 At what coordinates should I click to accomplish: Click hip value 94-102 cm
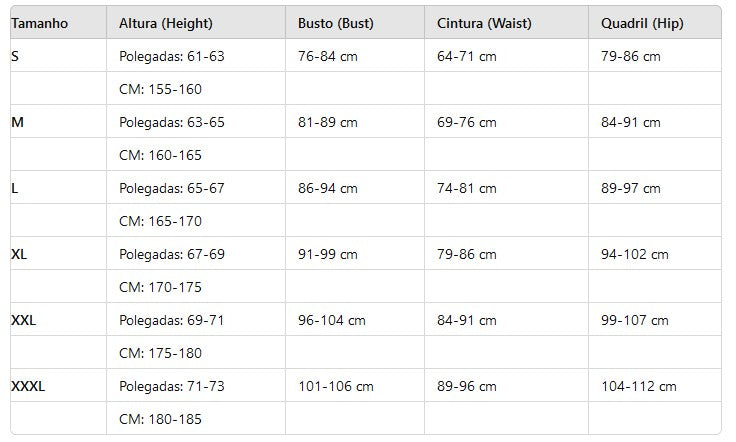[x=635, y=254]
